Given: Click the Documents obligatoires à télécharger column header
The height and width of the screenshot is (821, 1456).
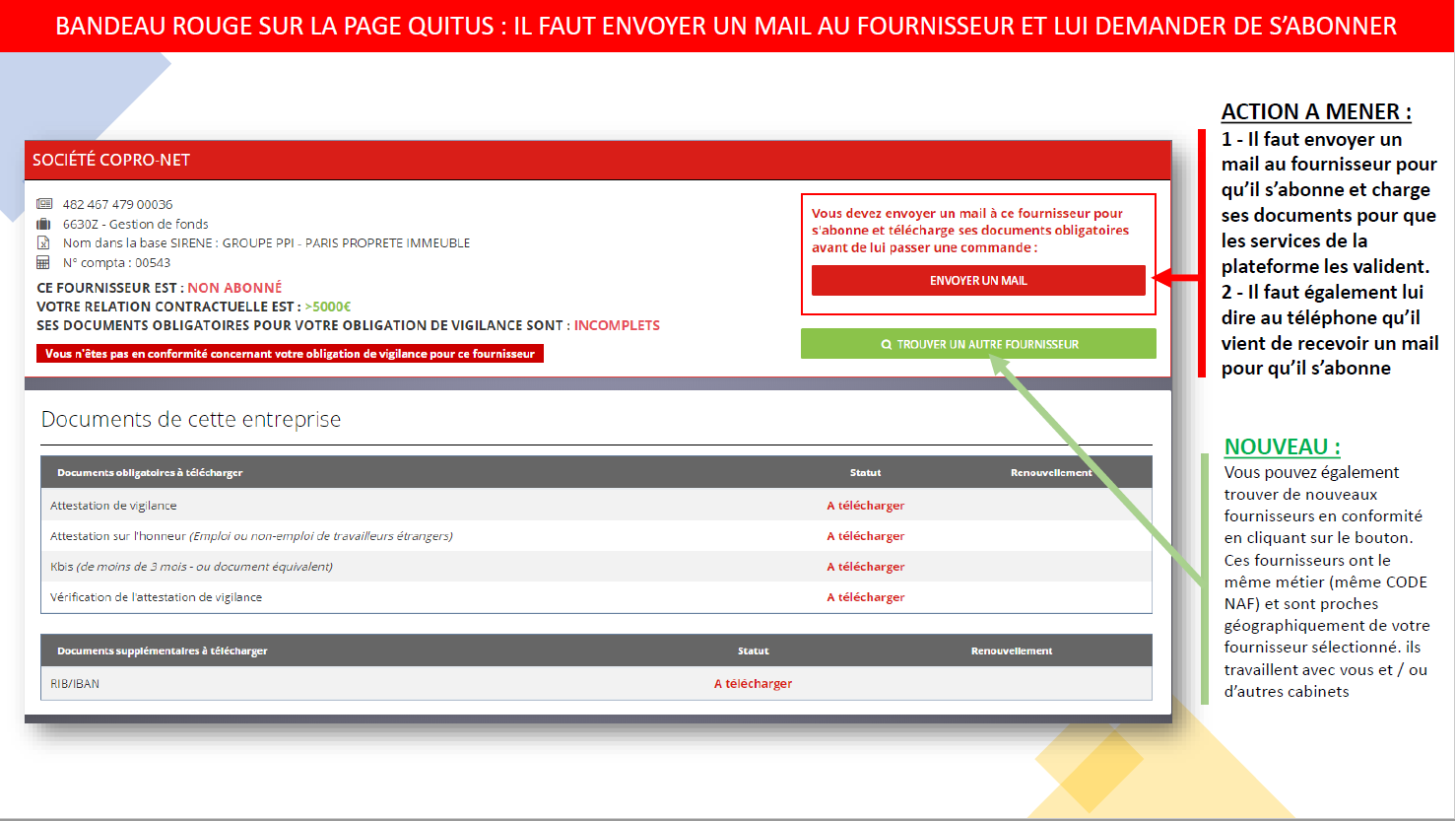Looking at the screenshot, I should pyautogui.click(x=150, y=473).
